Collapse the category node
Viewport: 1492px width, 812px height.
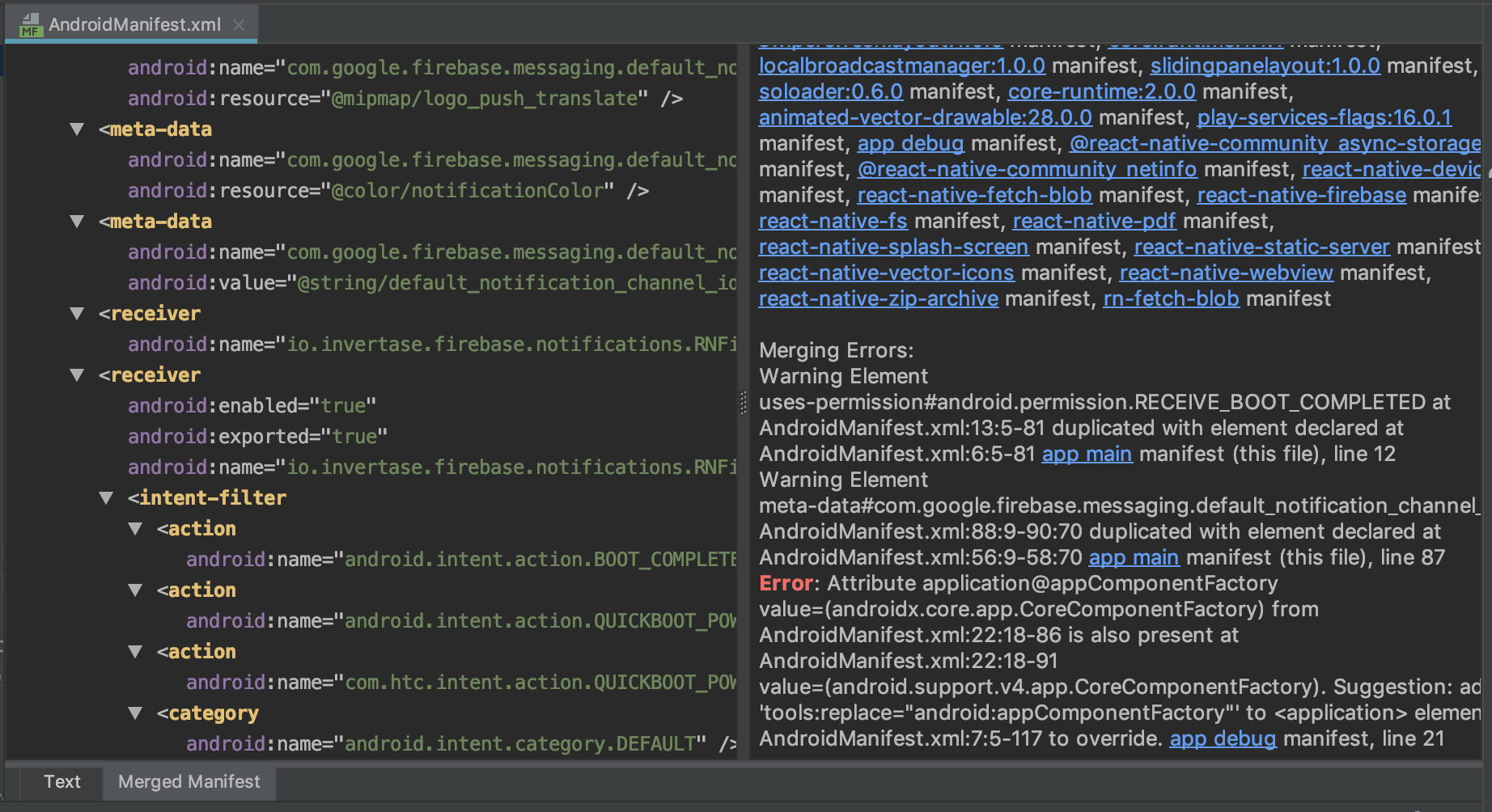pyautogui.click(x=135, y=713)
